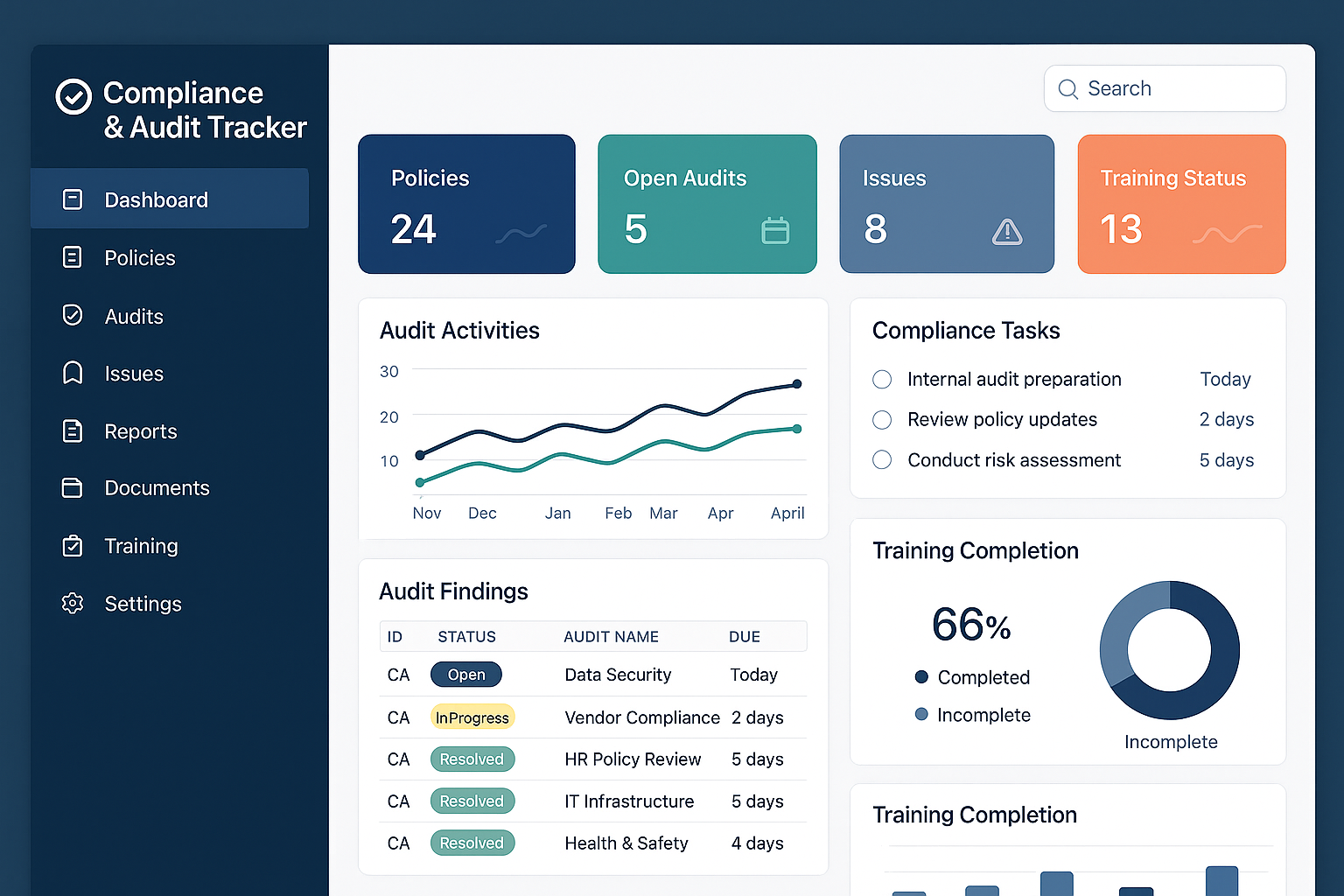Click the Conduct risk assessment task text
This screenshot has height=896, width=1344.
(1014, 460)
